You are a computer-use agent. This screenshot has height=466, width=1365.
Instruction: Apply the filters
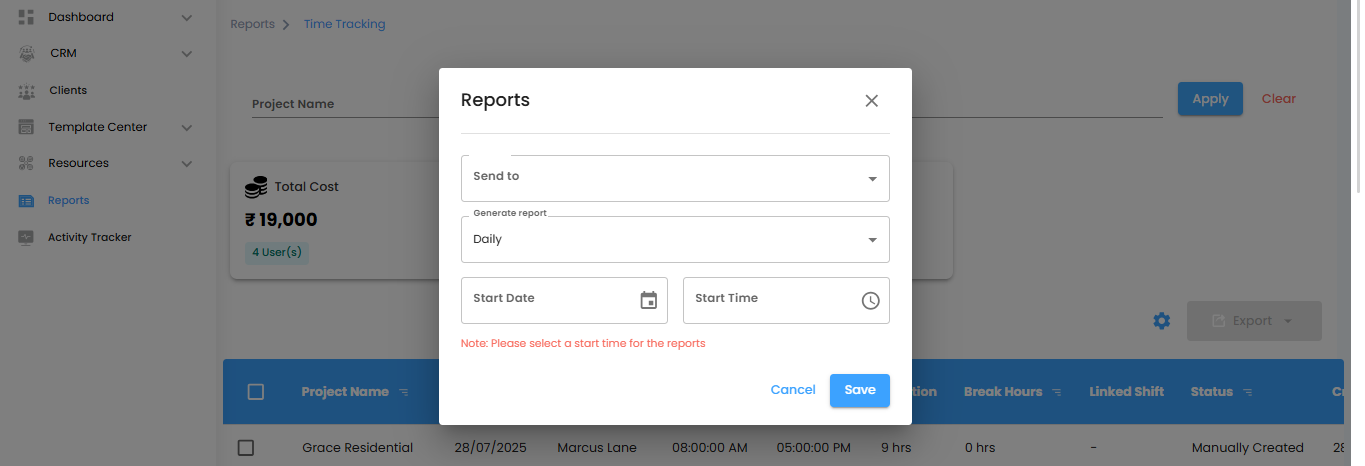1210,99
